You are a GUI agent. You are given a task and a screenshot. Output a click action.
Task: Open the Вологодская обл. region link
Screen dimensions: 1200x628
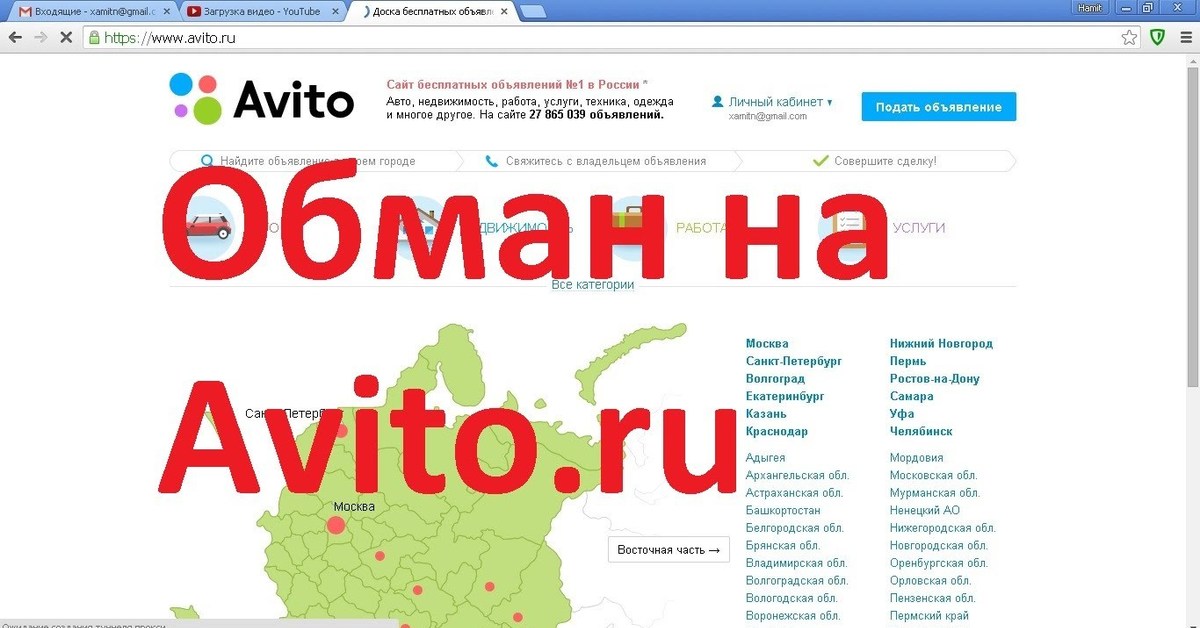(792, 598)
